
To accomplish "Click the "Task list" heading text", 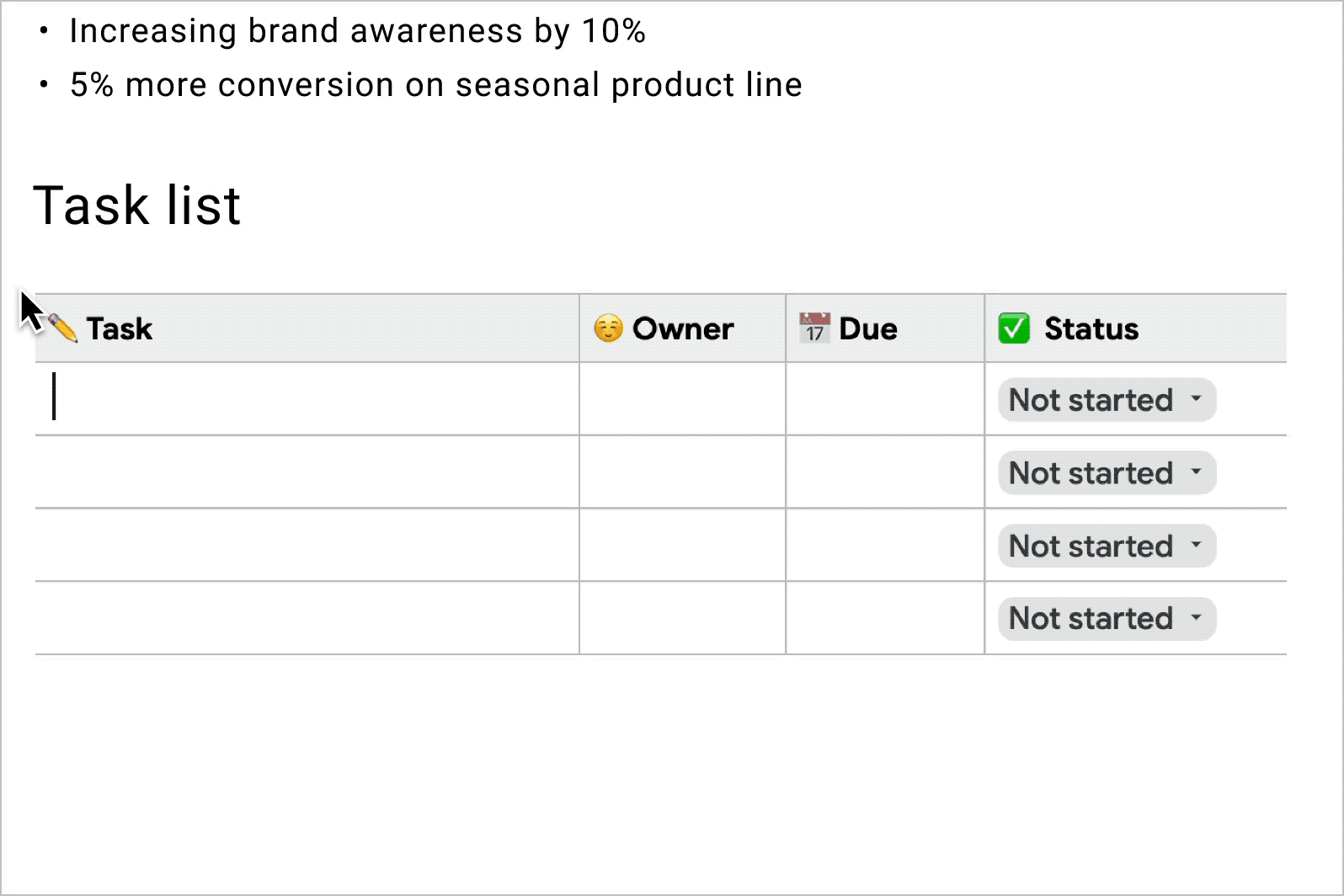I will coord(137,205).
